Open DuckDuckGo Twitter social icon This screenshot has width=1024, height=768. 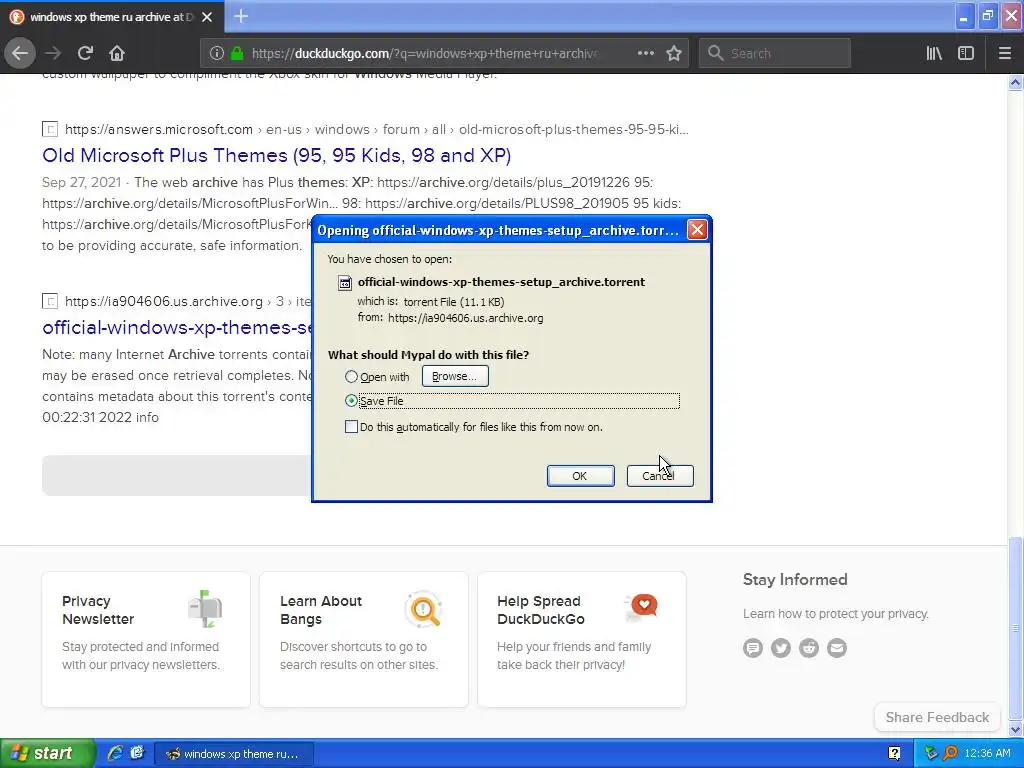[x=780, y=648]
